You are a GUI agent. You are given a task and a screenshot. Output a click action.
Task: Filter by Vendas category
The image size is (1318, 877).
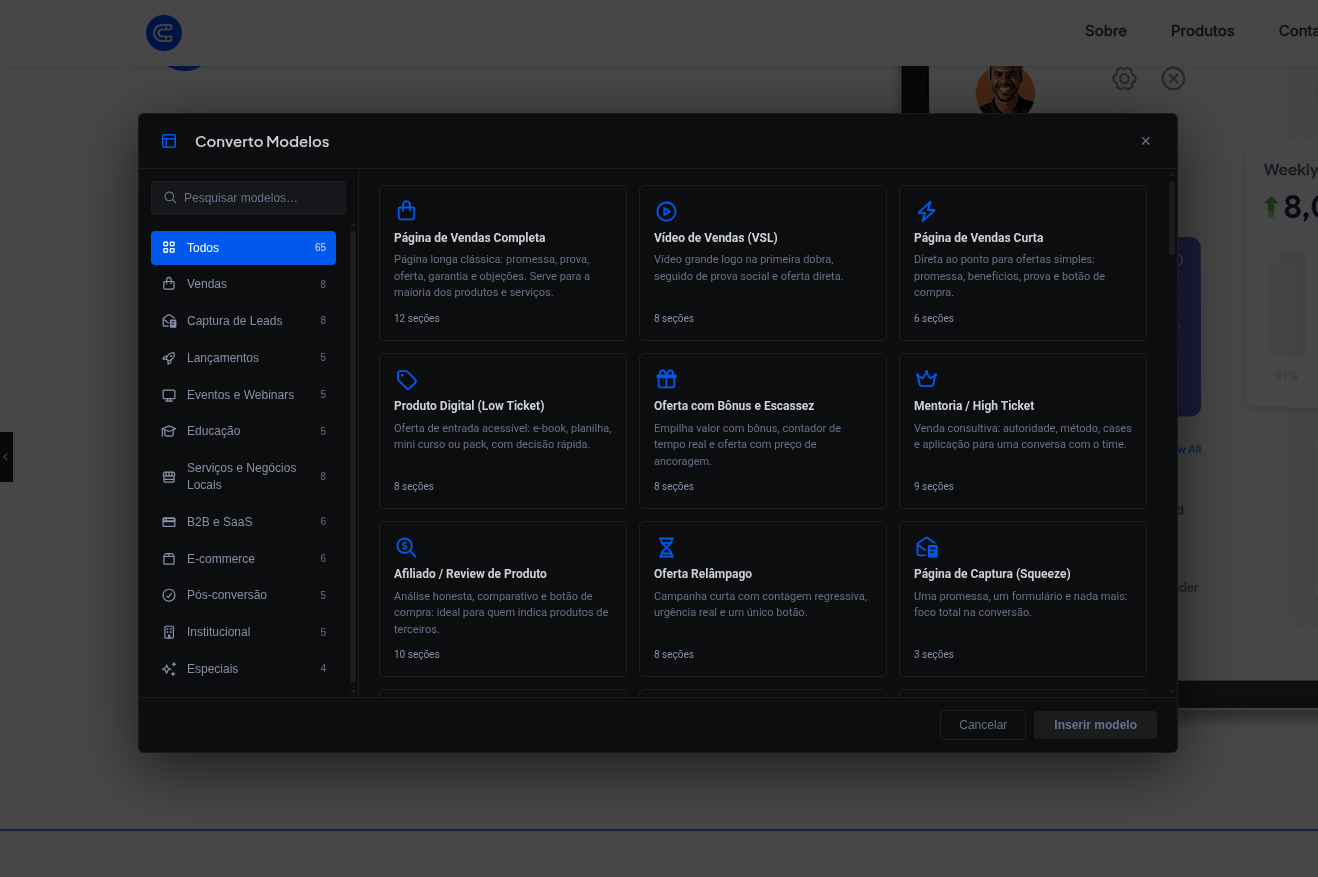click(x=243, y=284)
